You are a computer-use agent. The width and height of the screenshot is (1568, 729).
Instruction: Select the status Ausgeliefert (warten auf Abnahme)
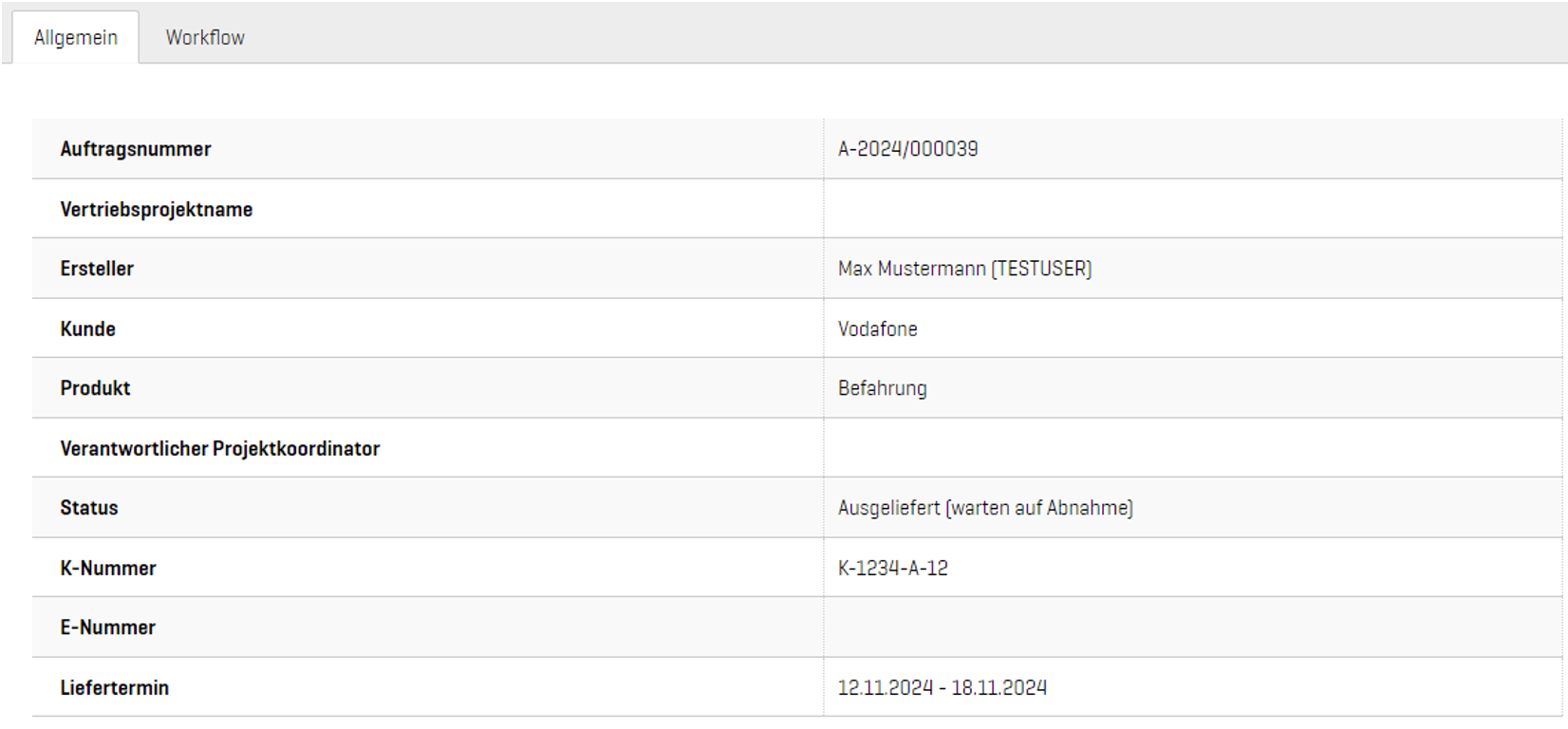coord(985,508)
